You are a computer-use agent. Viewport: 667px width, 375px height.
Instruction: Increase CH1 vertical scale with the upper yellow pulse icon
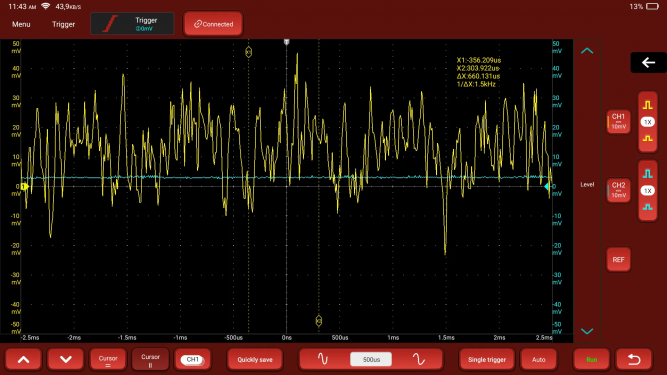click(647, 105)
